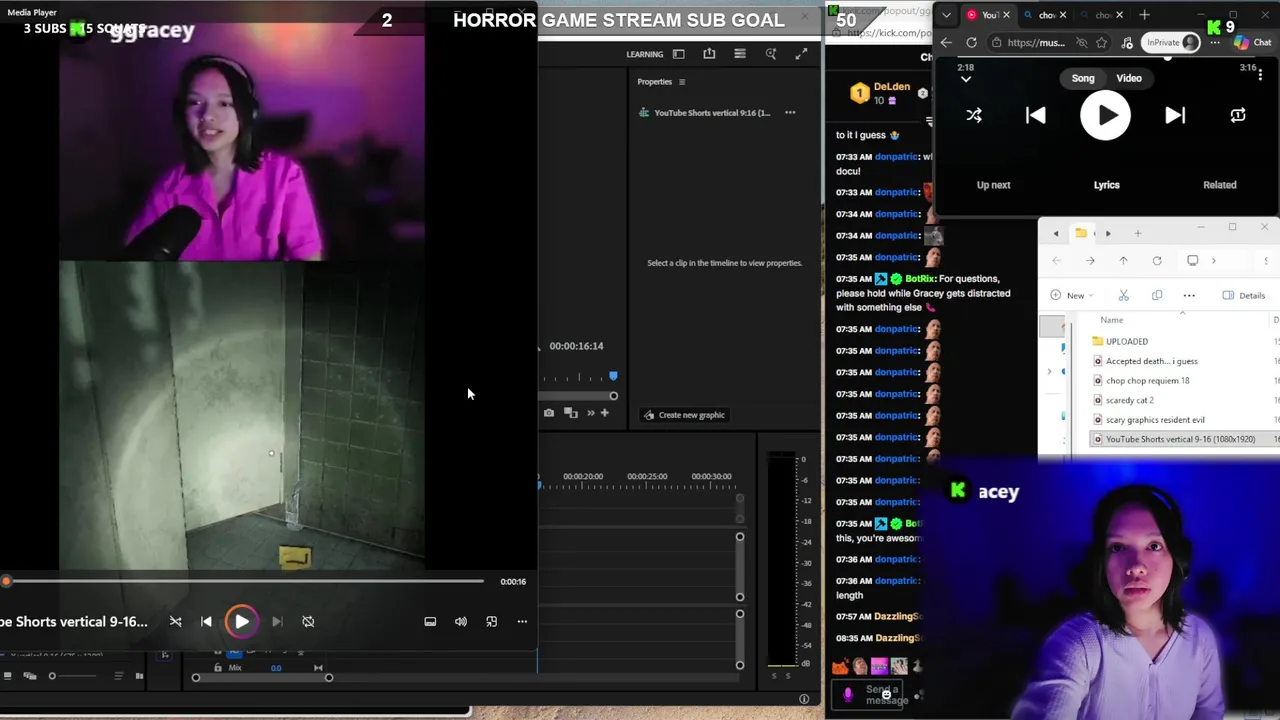Refresh the File Explorer folder

coord(1157,261)
